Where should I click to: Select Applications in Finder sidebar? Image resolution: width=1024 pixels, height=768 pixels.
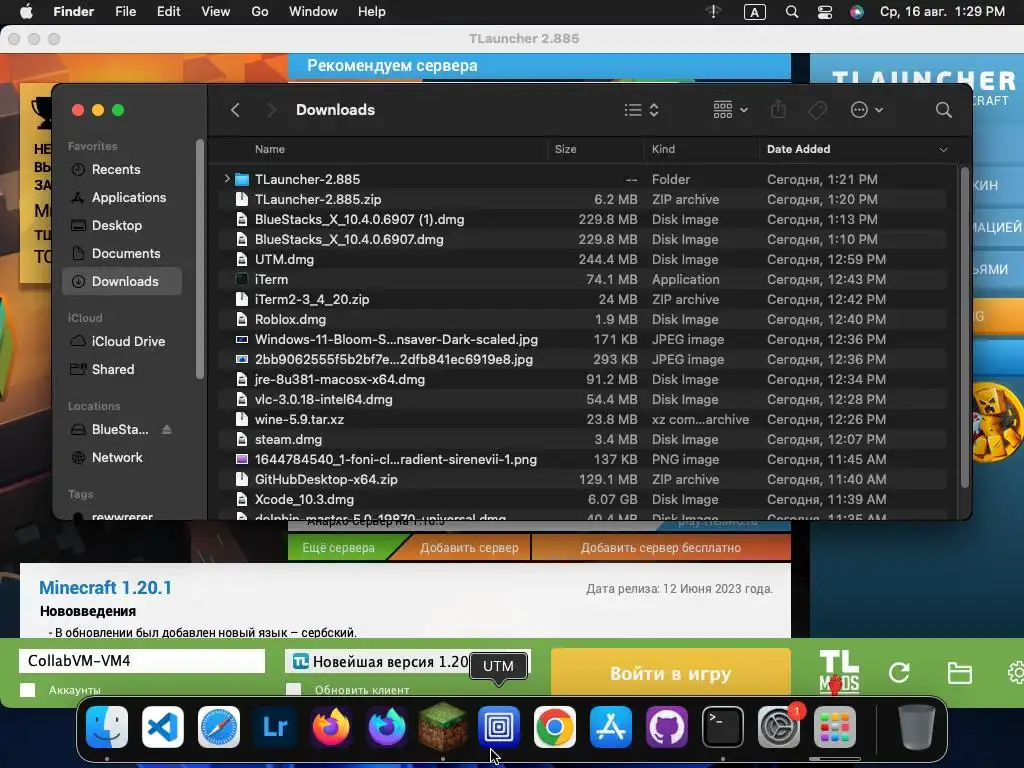pyautogui.click(x=121, y=197)
